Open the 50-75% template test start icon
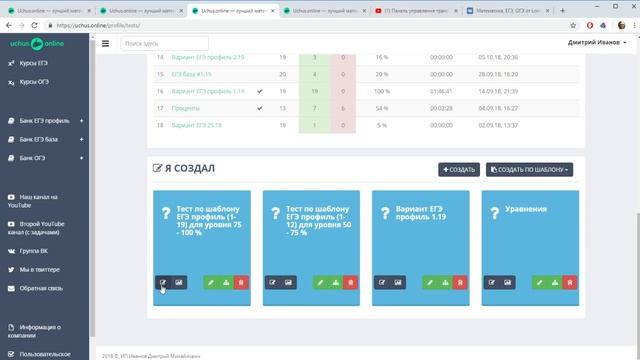This screenshot has width=640, height=360. click(x=273, y=282)
